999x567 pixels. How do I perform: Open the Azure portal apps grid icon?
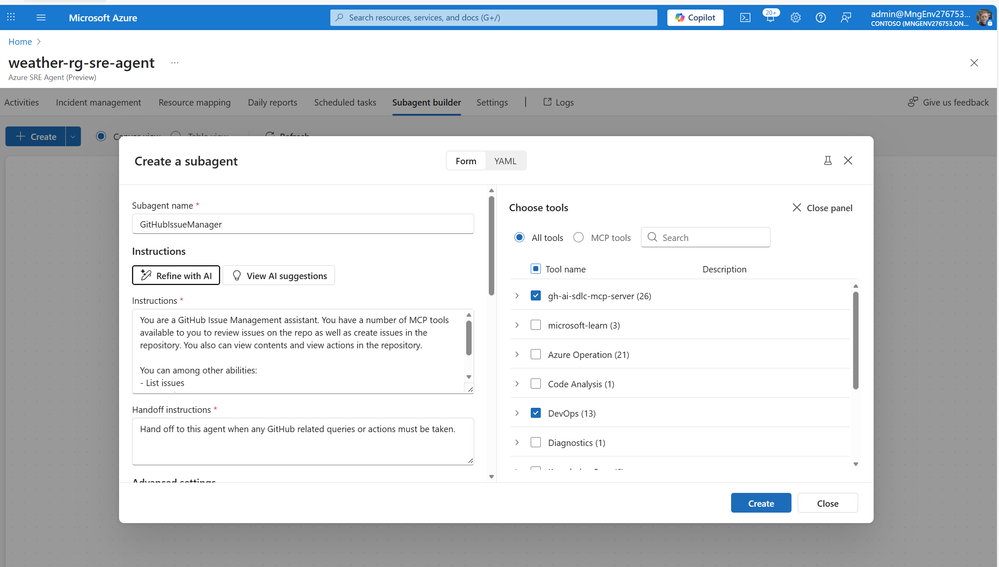pos(11,17)
